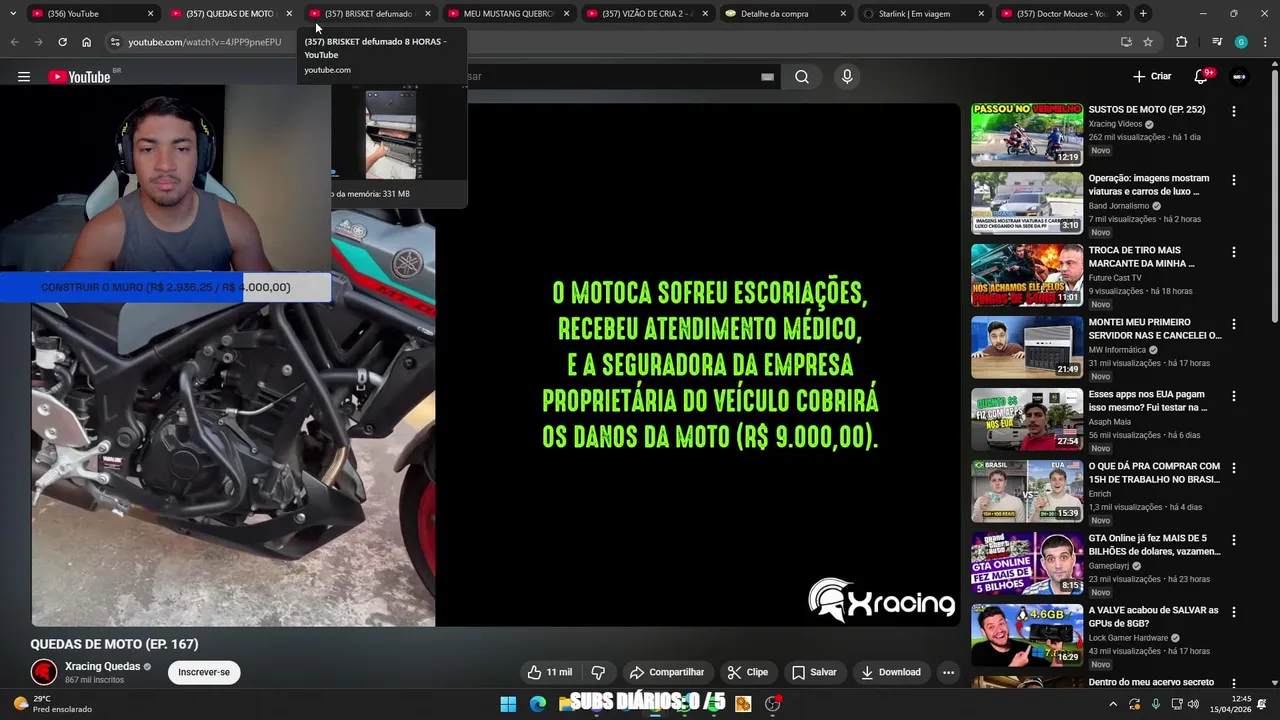Image resolution: width=1280 pixels, height=720 pixels.
Task: Open the Enrich 15H DE TRABALHO video thumbnail
Action: (1027, 491)
